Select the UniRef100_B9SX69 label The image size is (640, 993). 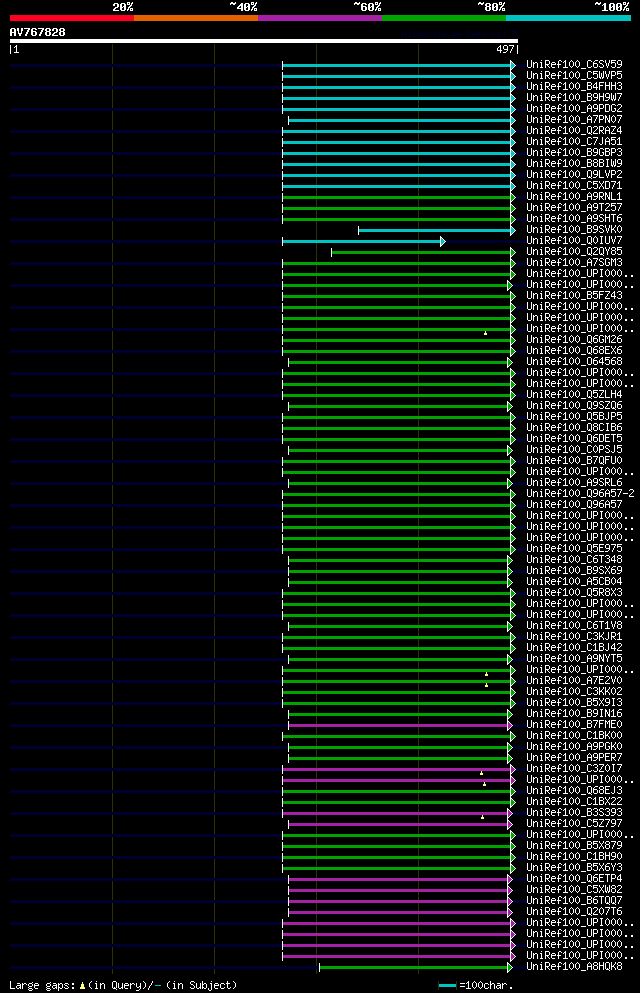[x=574, y=571]
